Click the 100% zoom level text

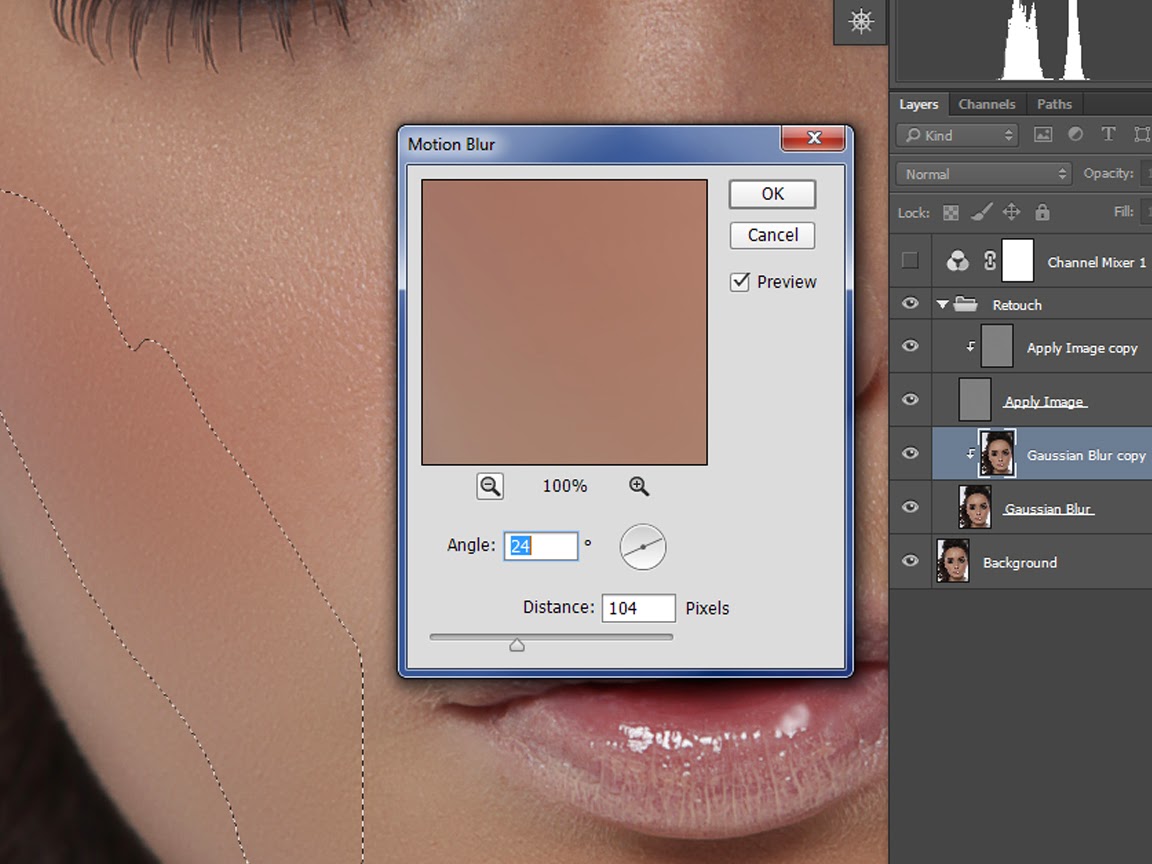[564, 486]
